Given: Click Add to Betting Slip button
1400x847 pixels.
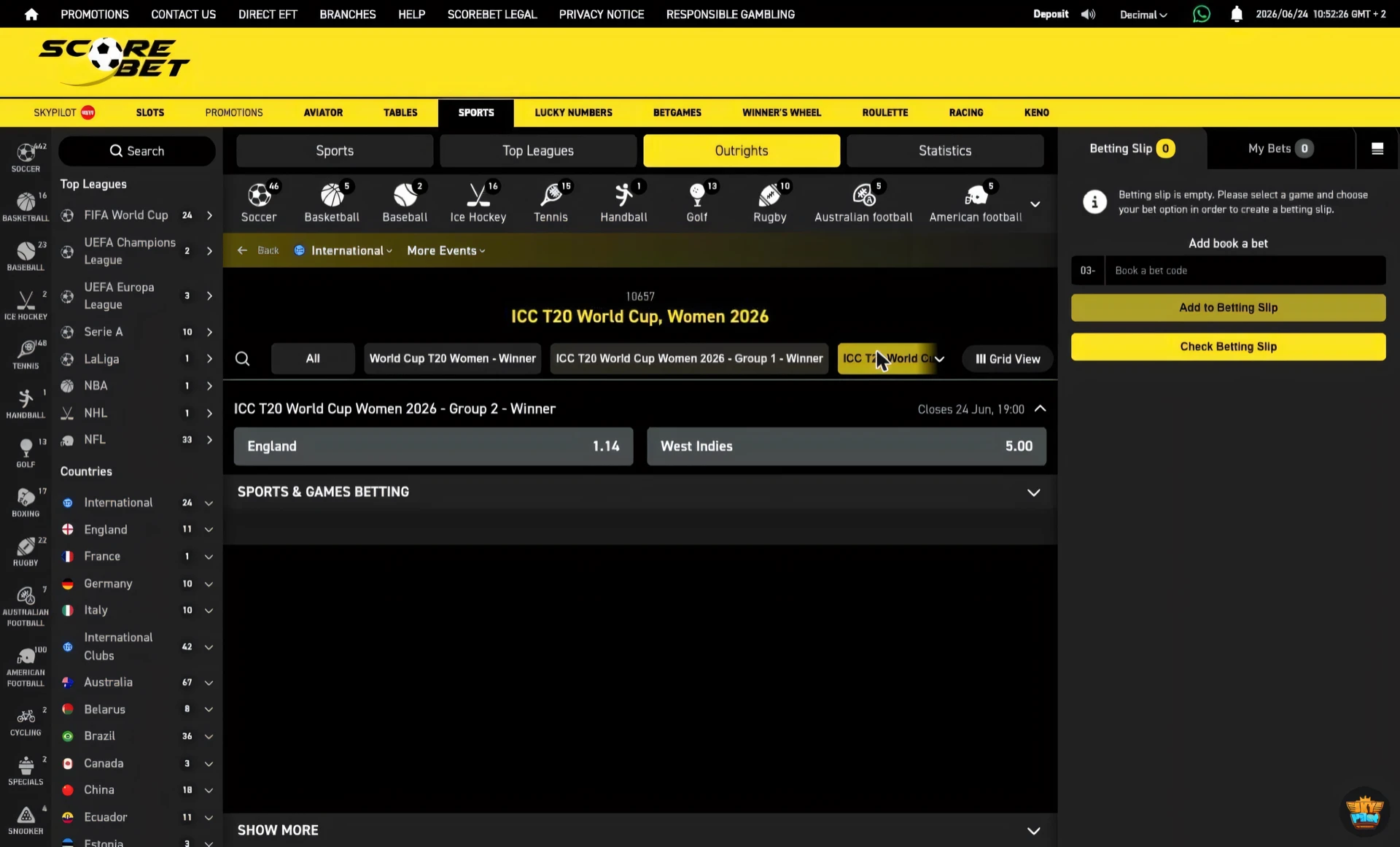Looking at the screenshot, I should tap(1228, 308).
